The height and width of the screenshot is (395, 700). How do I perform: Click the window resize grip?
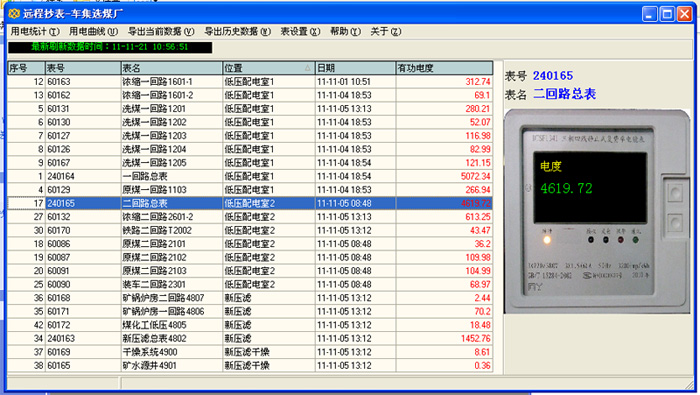[690, 385]
